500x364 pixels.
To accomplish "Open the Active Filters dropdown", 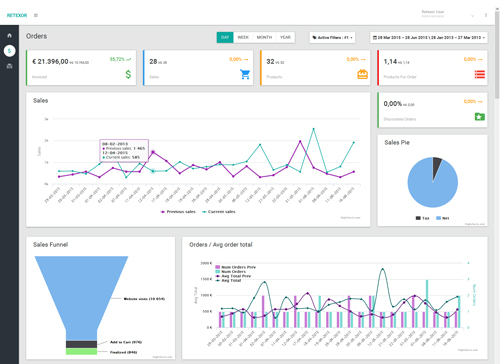I will tap(332, 38).
